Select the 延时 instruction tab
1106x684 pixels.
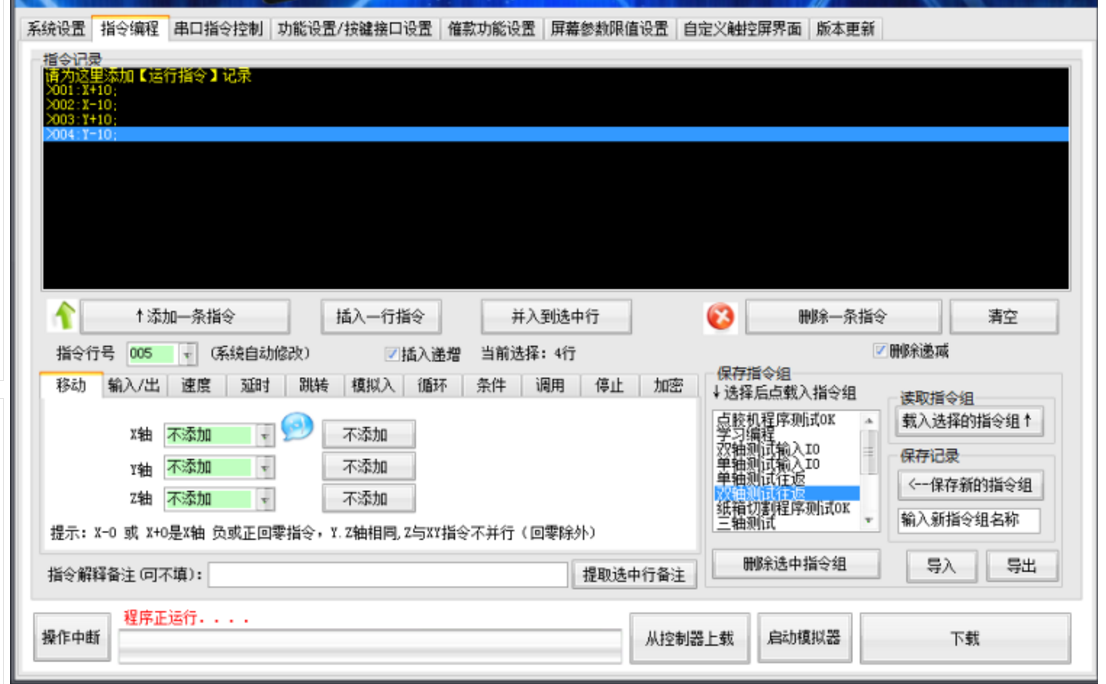click(x=256, y=386)
